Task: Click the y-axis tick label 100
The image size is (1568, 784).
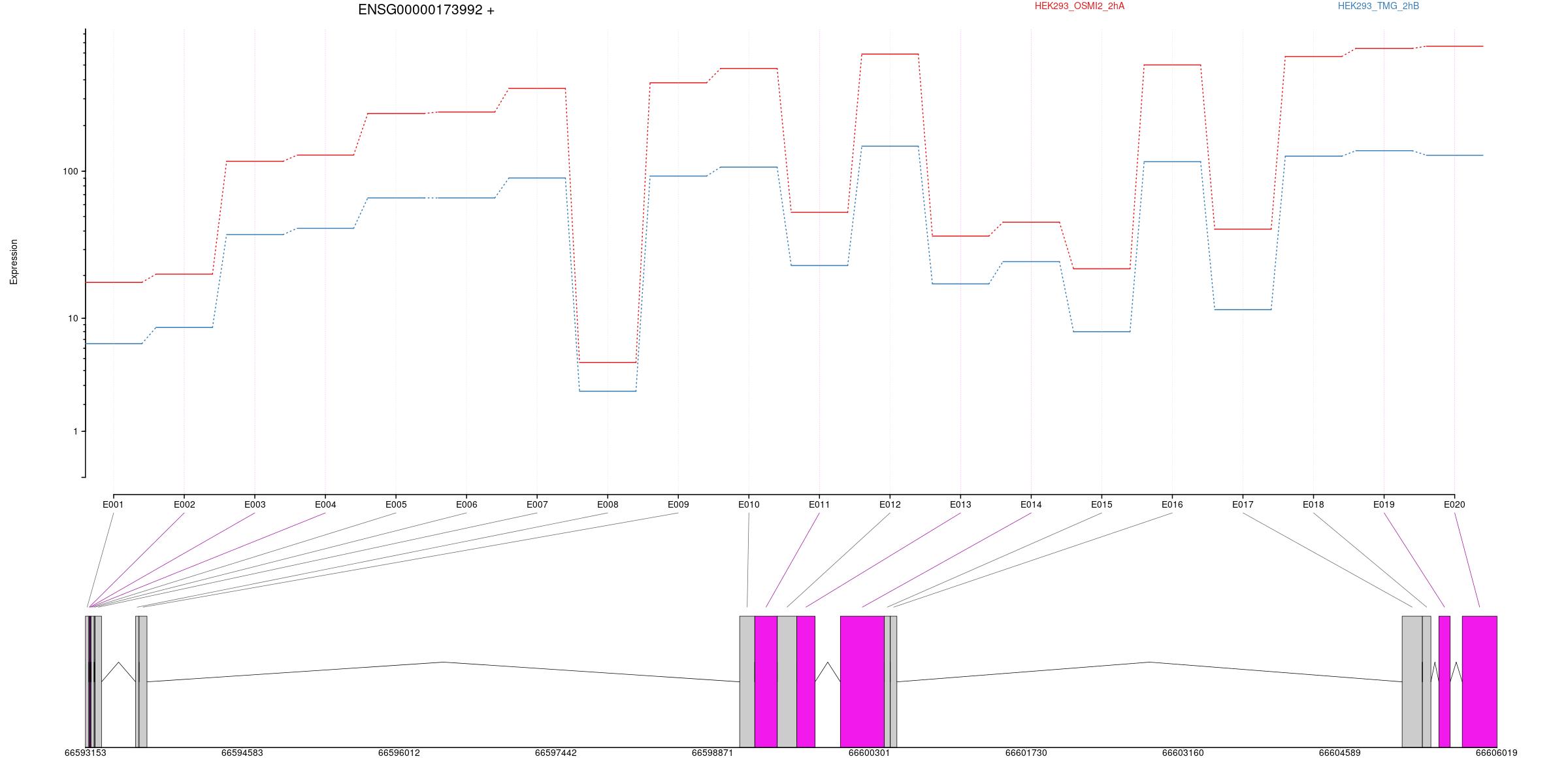Action: click(x=70, y=171)
